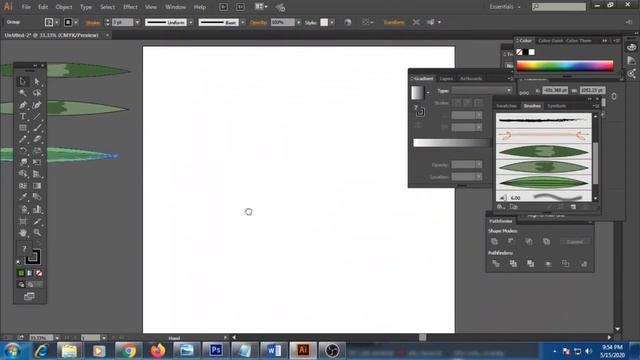Open the Stroke color dropdown in control bar
640x360 pixels.
tap(76, 22)
